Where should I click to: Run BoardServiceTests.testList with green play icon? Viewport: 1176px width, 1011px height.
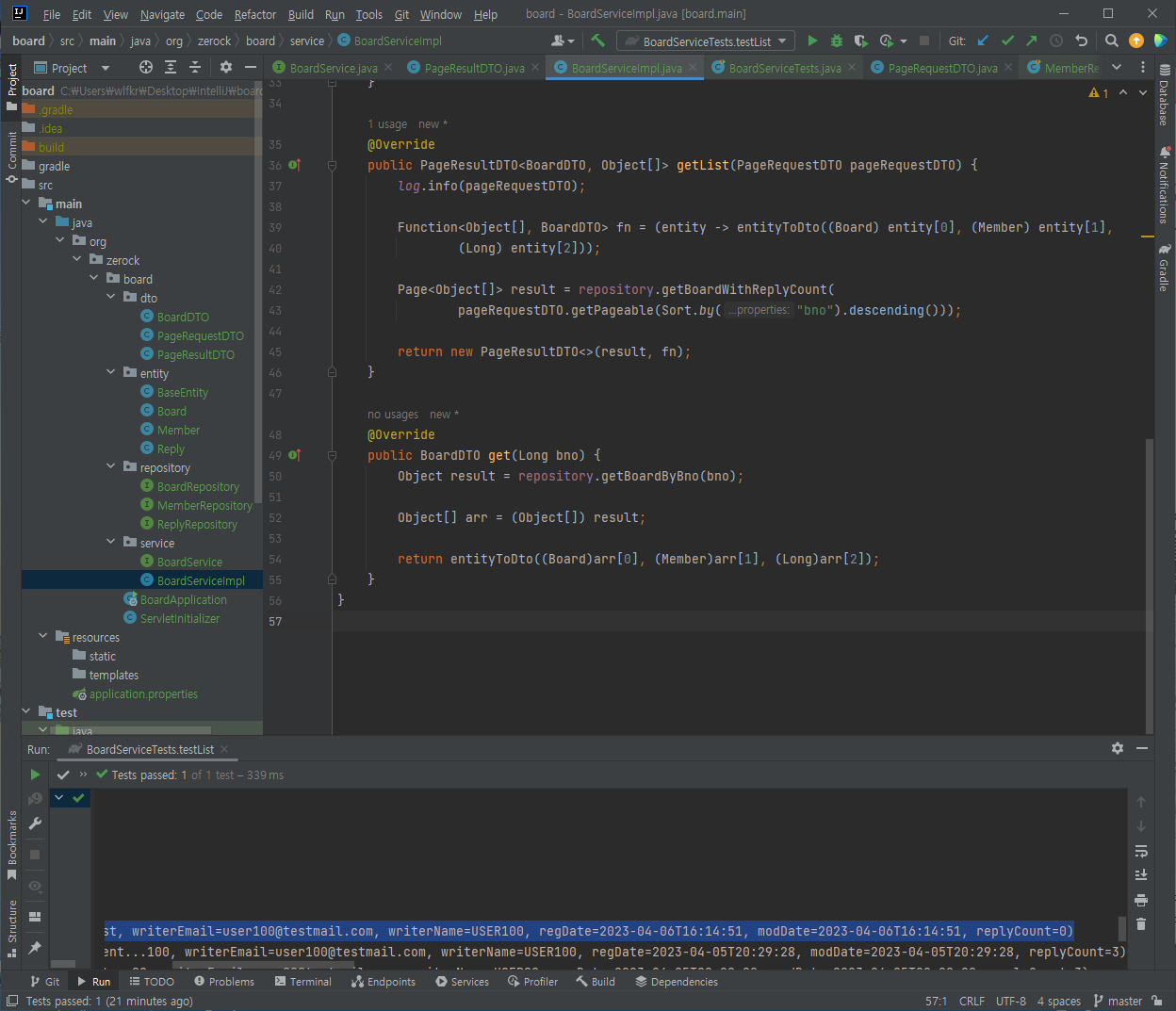tap(812, 41)
